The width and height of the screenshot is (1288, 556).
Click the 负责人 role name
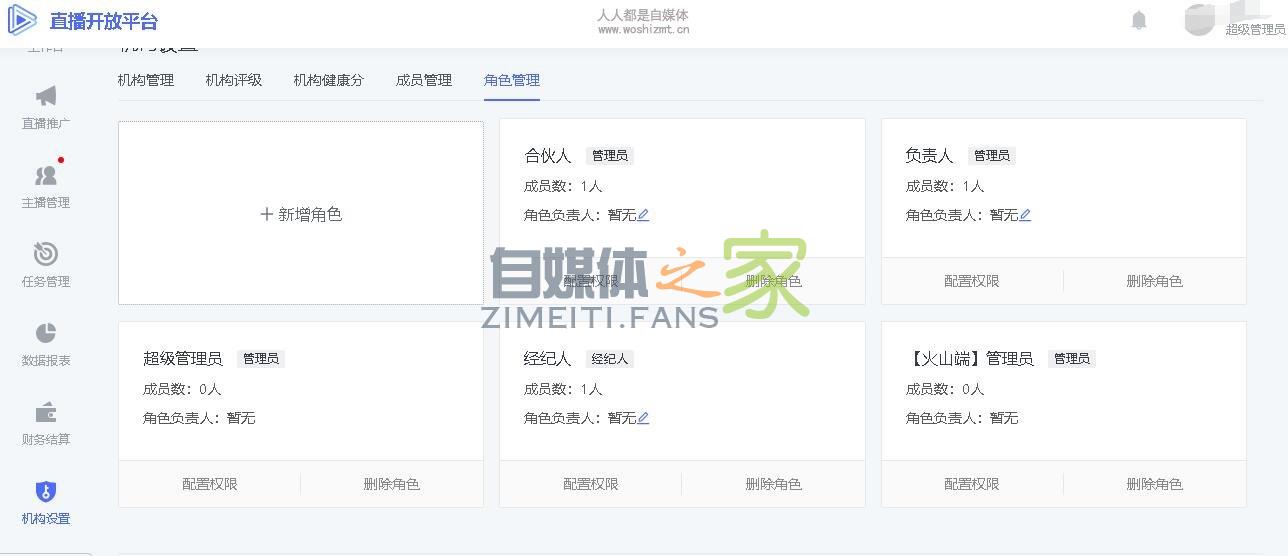point(930,156)
